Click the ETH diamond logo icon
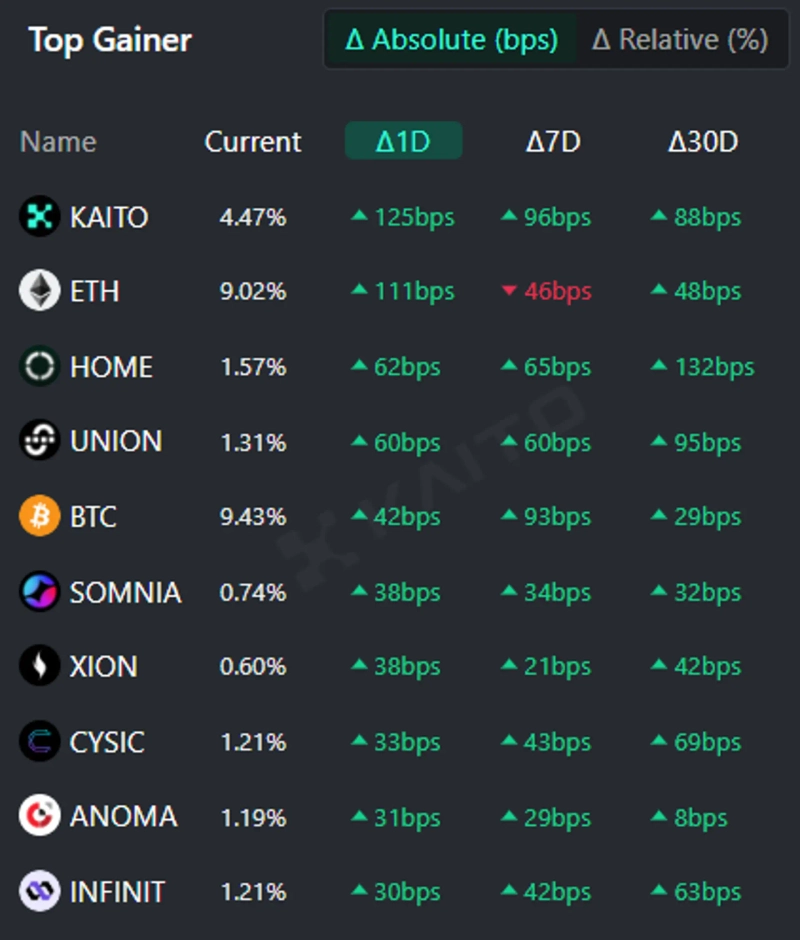The height and width of the screenshot is (940, 800). coord(40,291)
